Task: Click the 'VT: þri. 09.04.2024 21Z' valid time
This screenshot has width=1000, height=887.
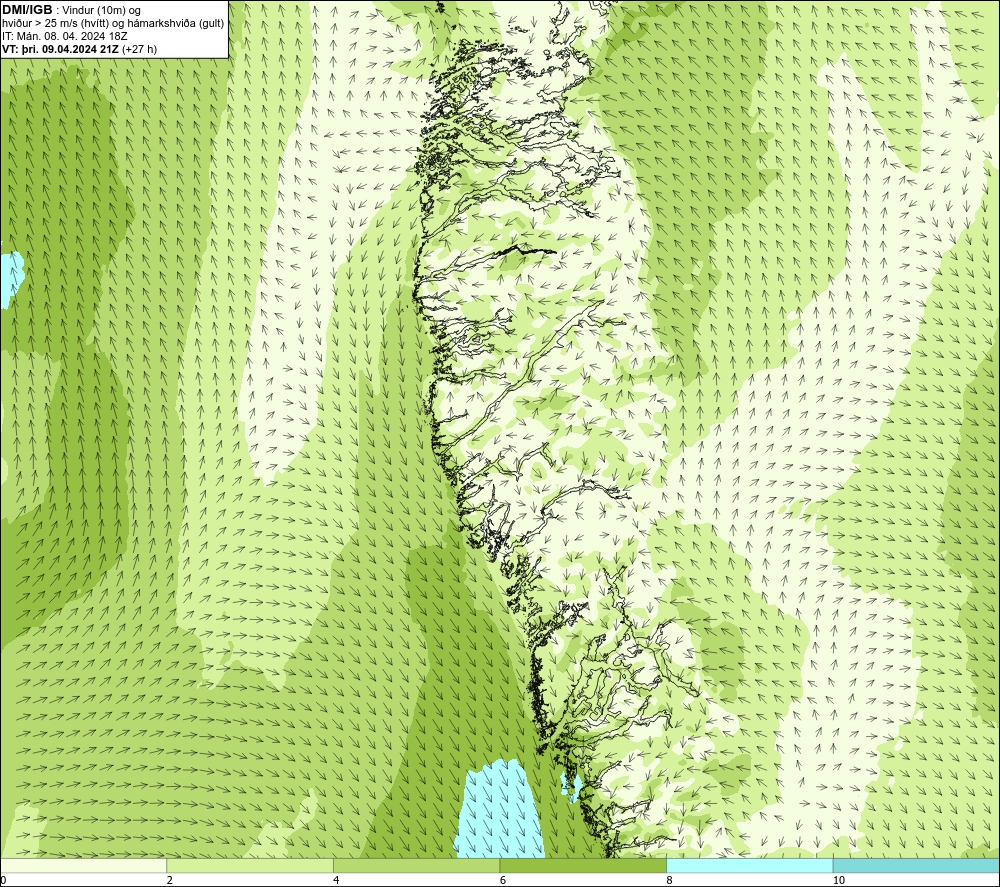Action: point(60,49)
